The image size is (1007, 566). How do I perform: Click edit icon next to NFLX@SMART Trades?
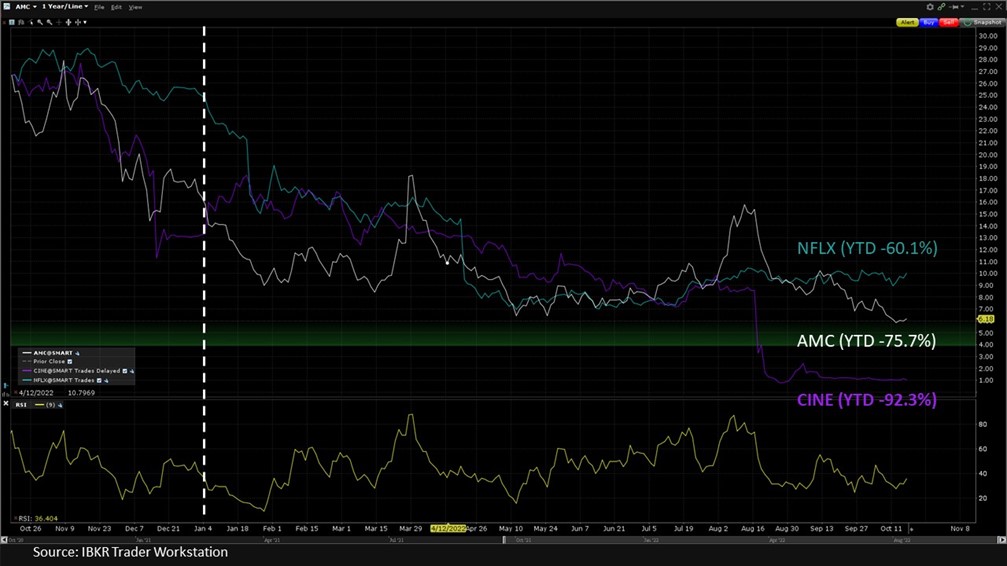106,380
